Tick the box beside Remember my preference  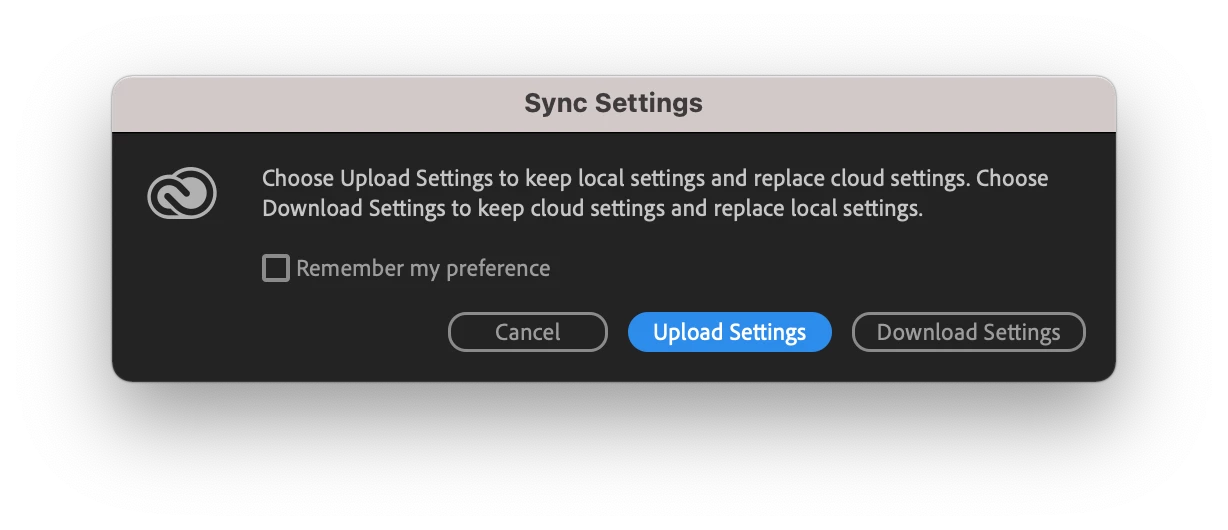276,268
